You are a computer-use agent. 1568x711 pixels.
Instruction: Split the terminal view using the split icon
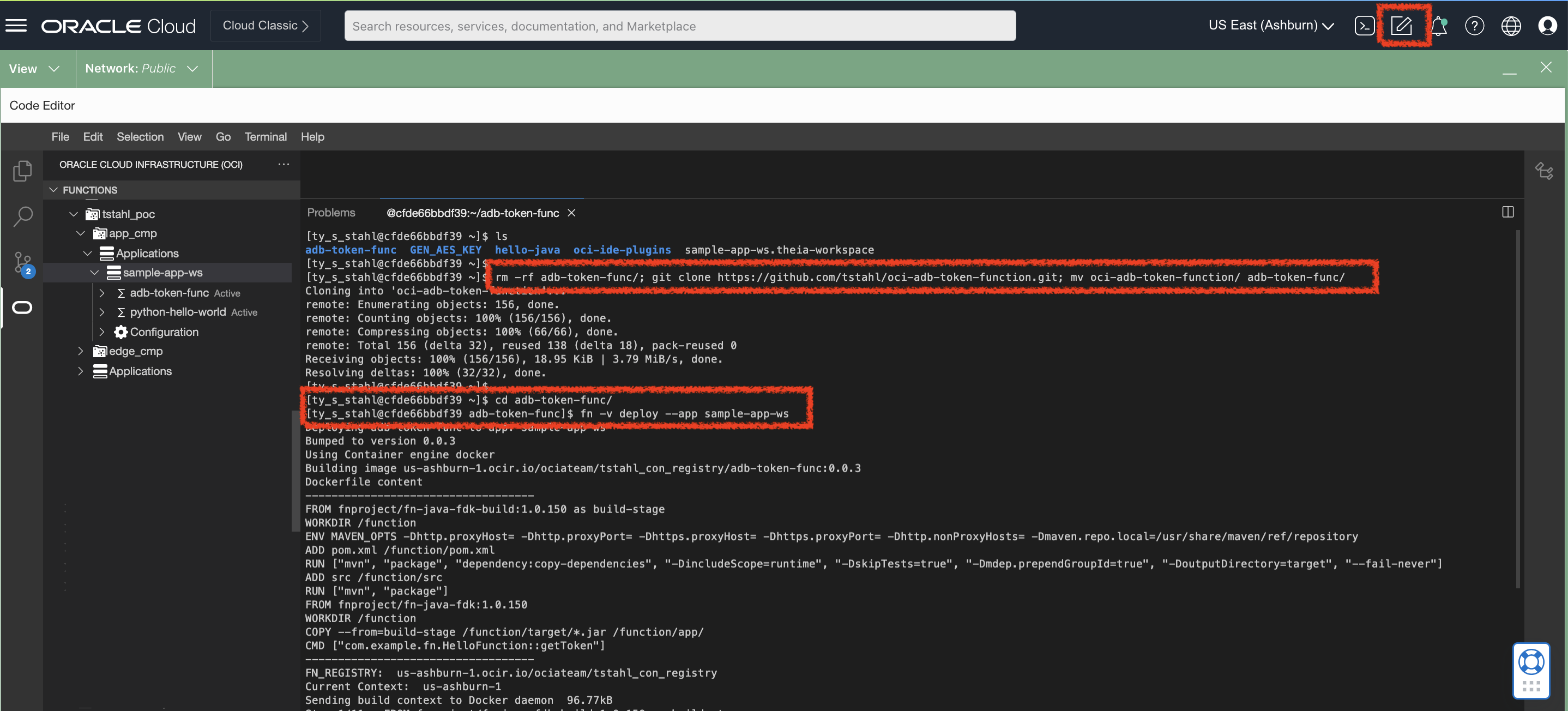click(x=1509, y=212)
